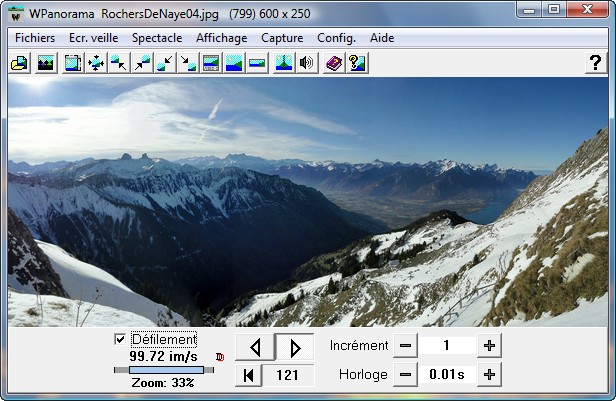This screenshot has height=401, width=616.
Task: Click the yellow question mark image icon
Action: (x=357, y=63)
